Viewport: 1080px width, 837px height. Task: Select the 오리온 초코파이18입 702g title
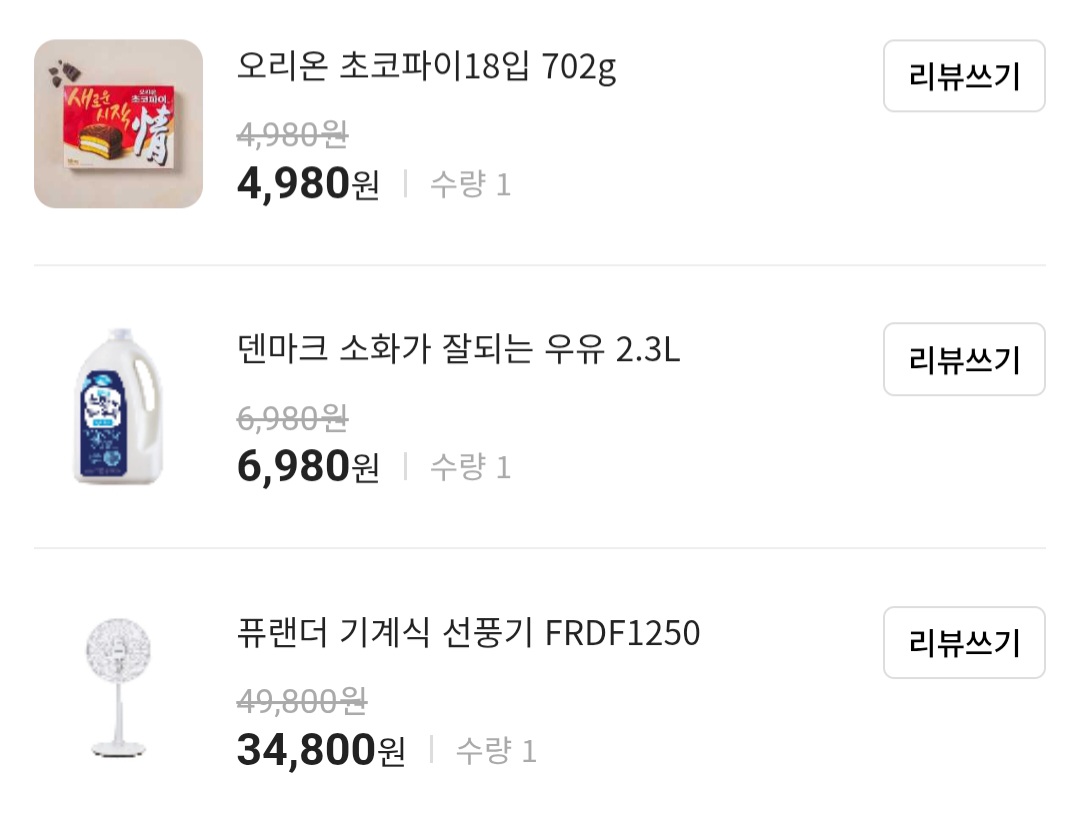tap(427, 67)
